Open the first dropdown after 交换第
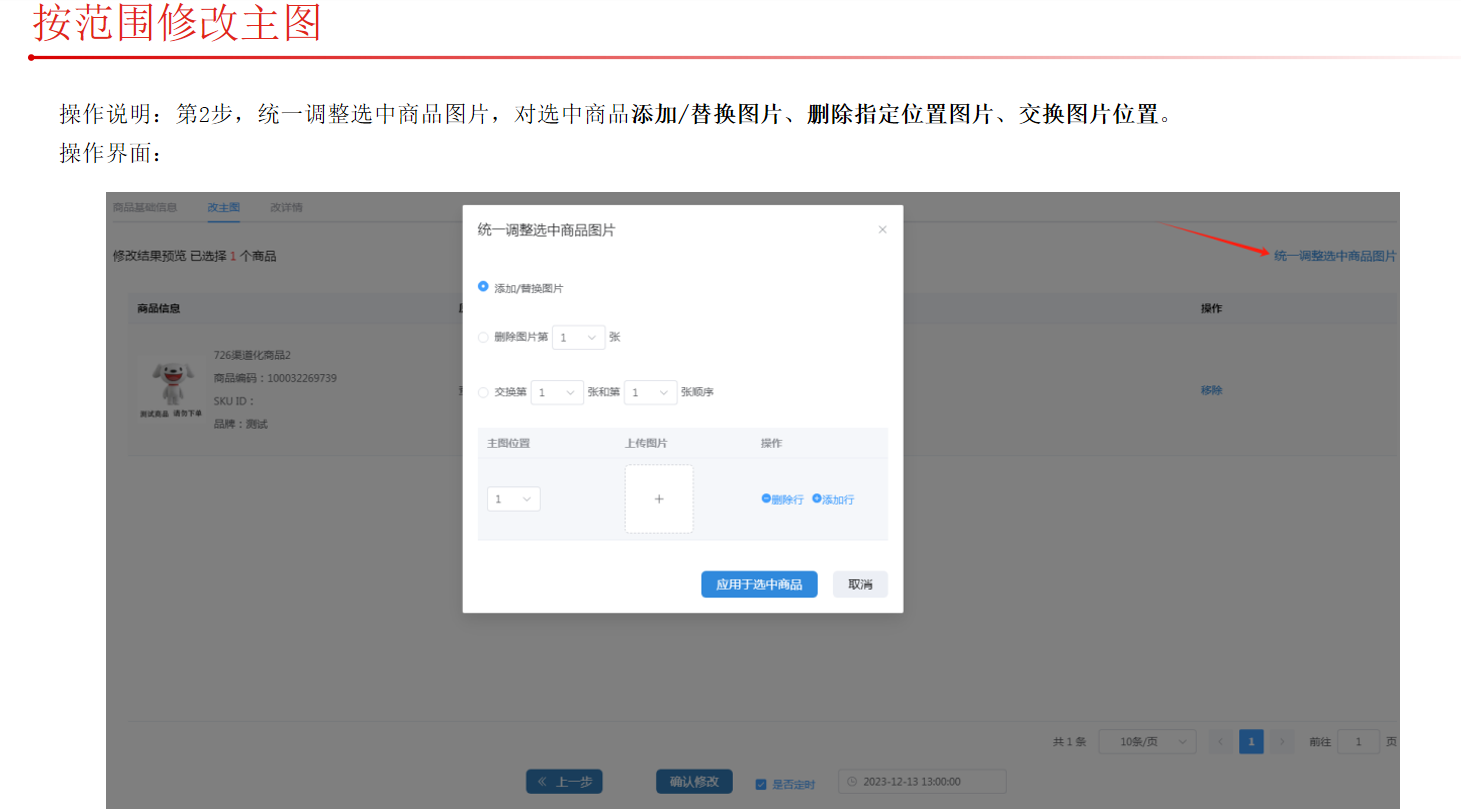 coord(557,393)
